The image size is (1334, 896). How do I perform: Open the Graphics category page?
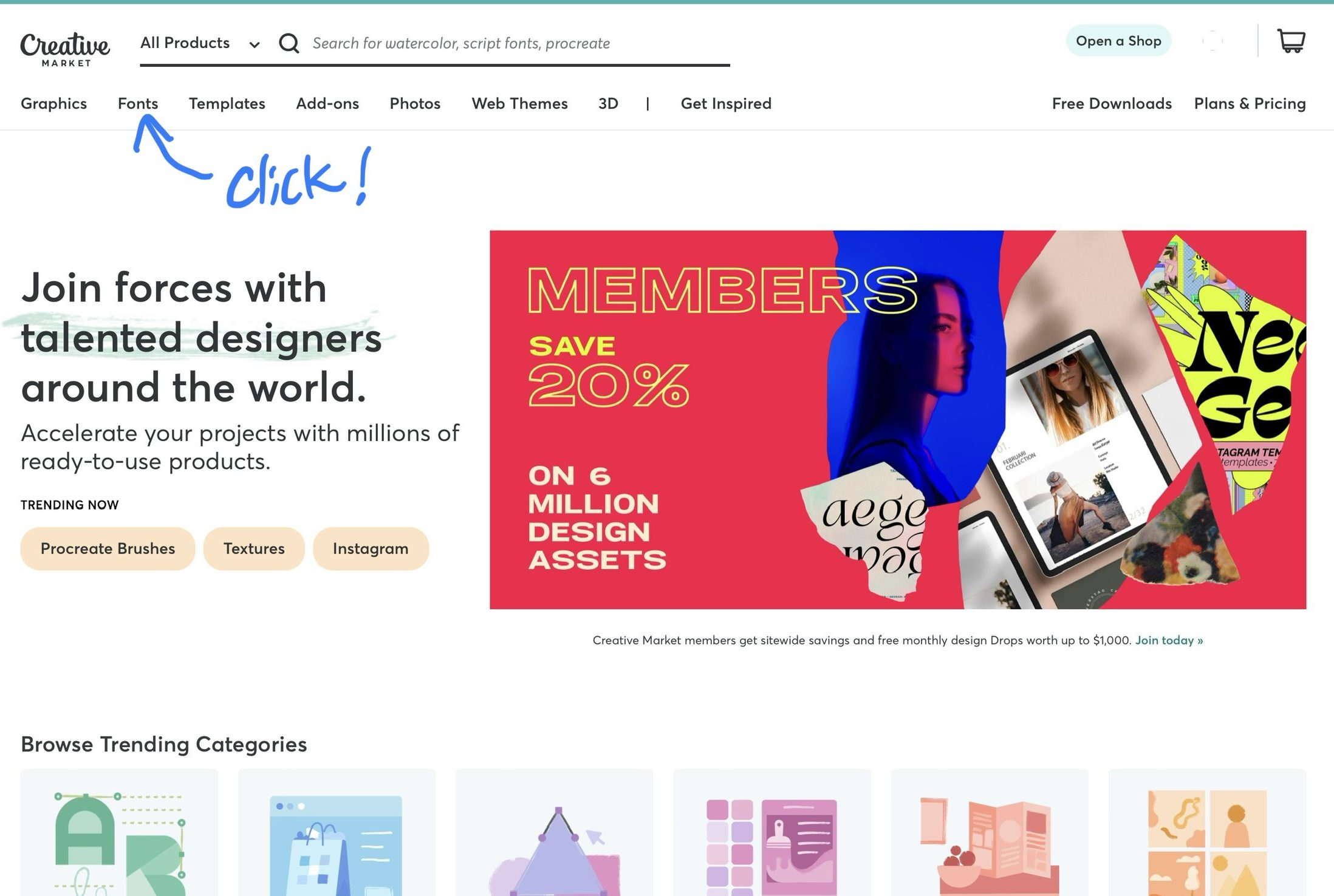53,103
